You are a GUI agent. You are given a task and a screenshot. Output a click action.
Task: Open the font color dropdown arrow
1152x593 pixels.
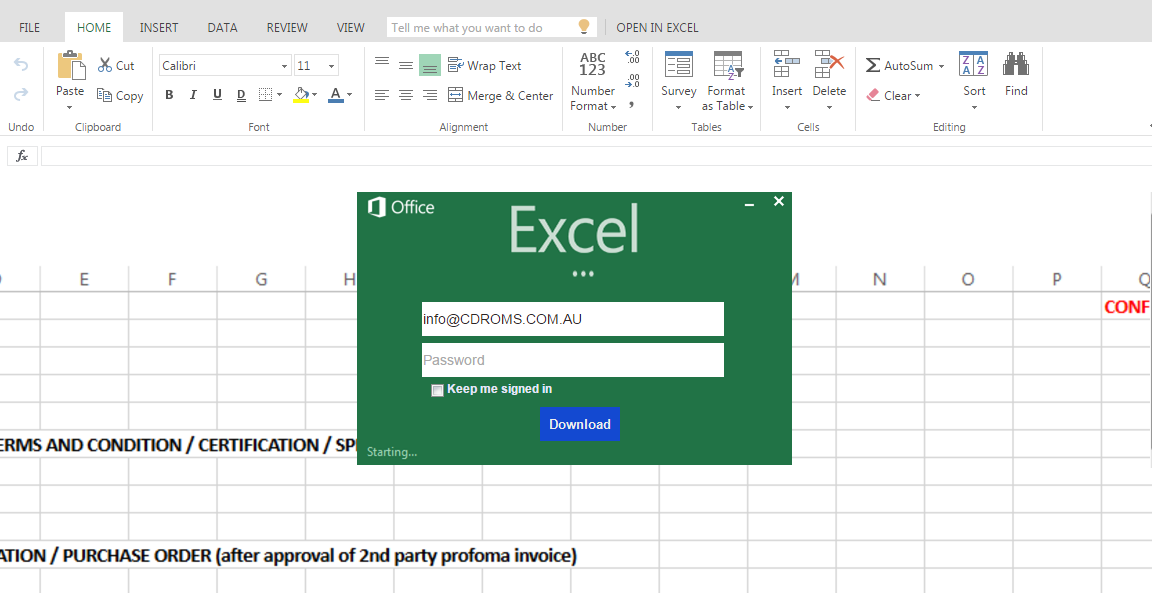coord(350,95)
